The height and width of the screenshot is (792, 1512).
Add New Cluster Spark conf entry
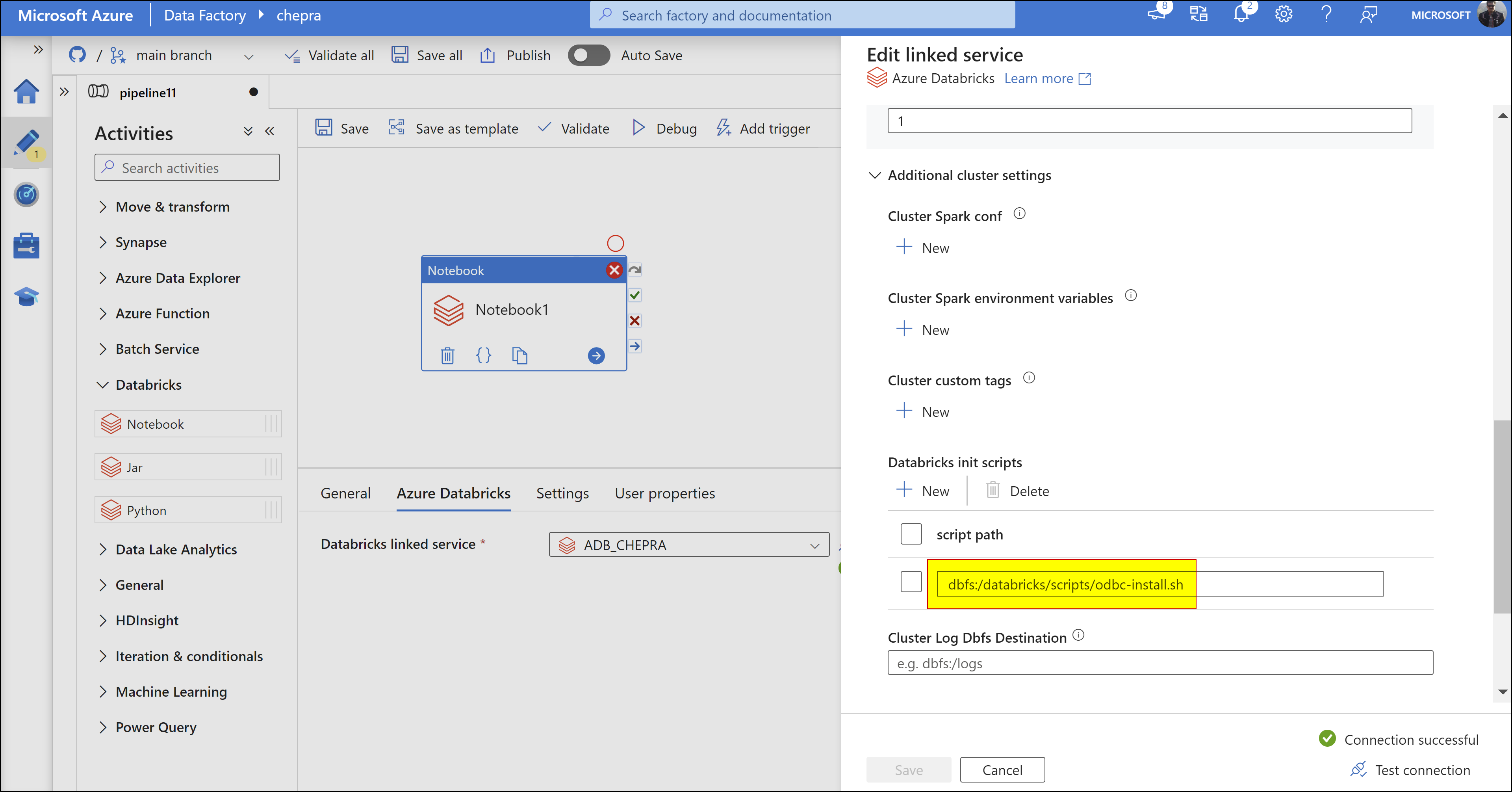(x=923, y=248)
